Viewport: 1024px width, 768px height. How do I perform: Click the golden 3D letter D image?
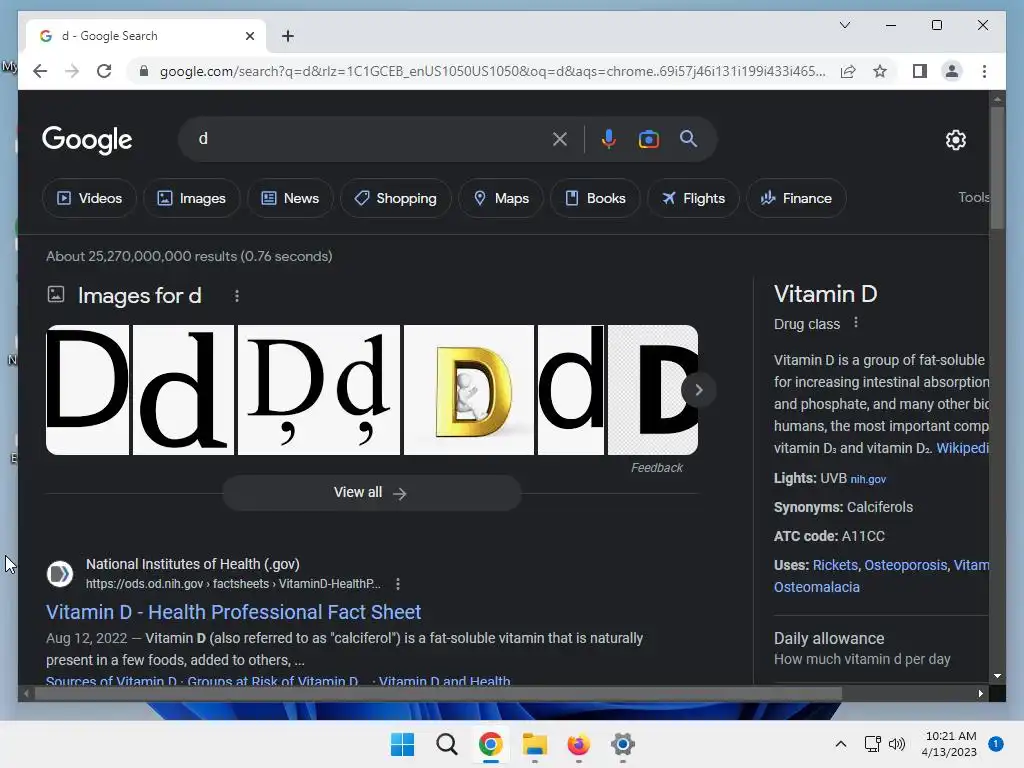[x=469, y=390]
